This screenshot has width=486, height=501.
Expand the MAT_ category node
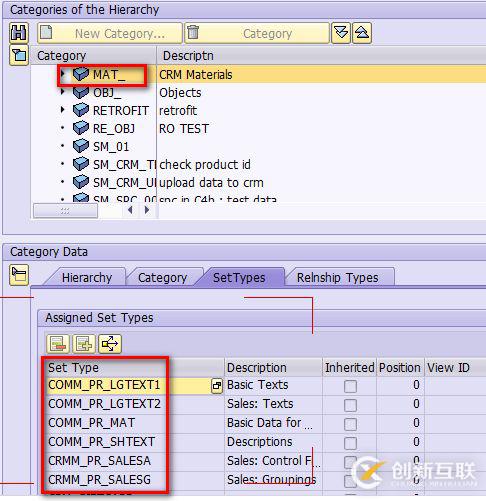(62, 74)
